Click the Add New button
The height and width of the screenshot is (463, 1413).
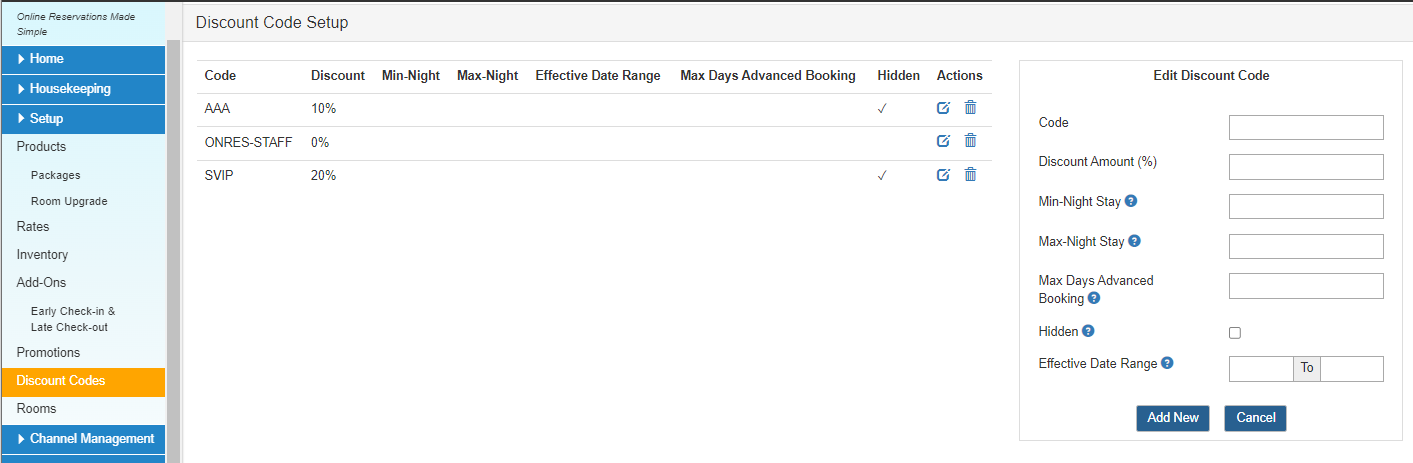pos(1173,418)
